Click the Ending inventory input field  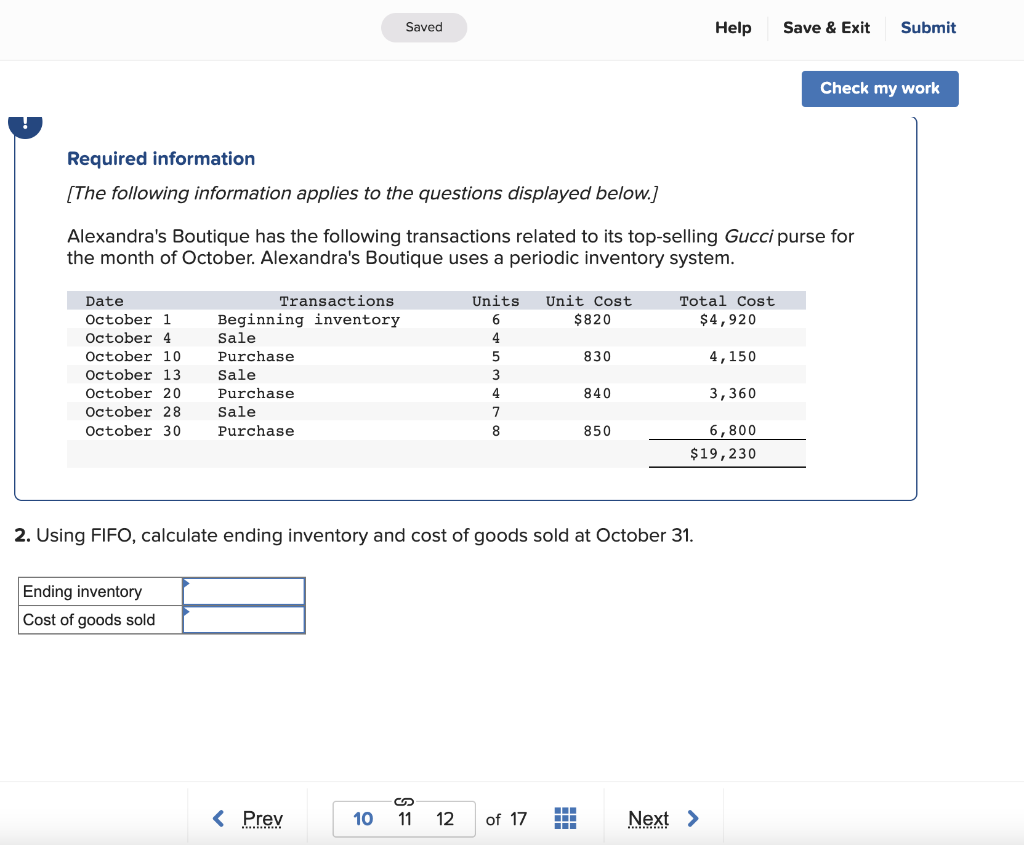tap(244, 590)
